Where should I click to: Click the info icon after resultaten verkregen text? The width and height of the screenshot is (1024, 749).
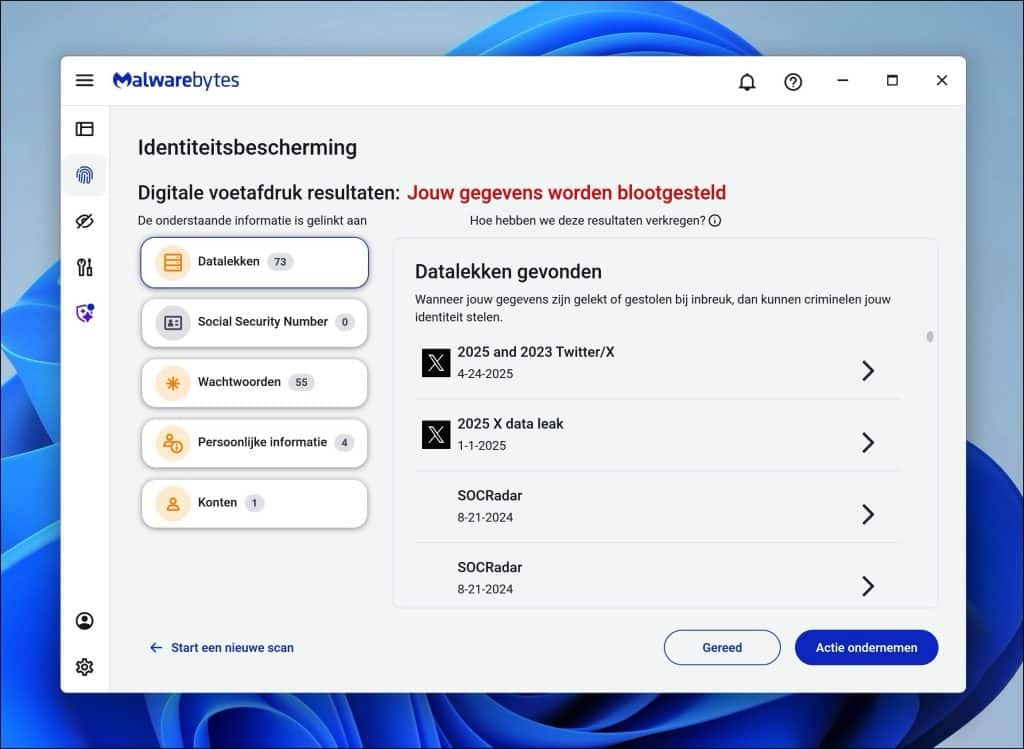coord(716,221)
